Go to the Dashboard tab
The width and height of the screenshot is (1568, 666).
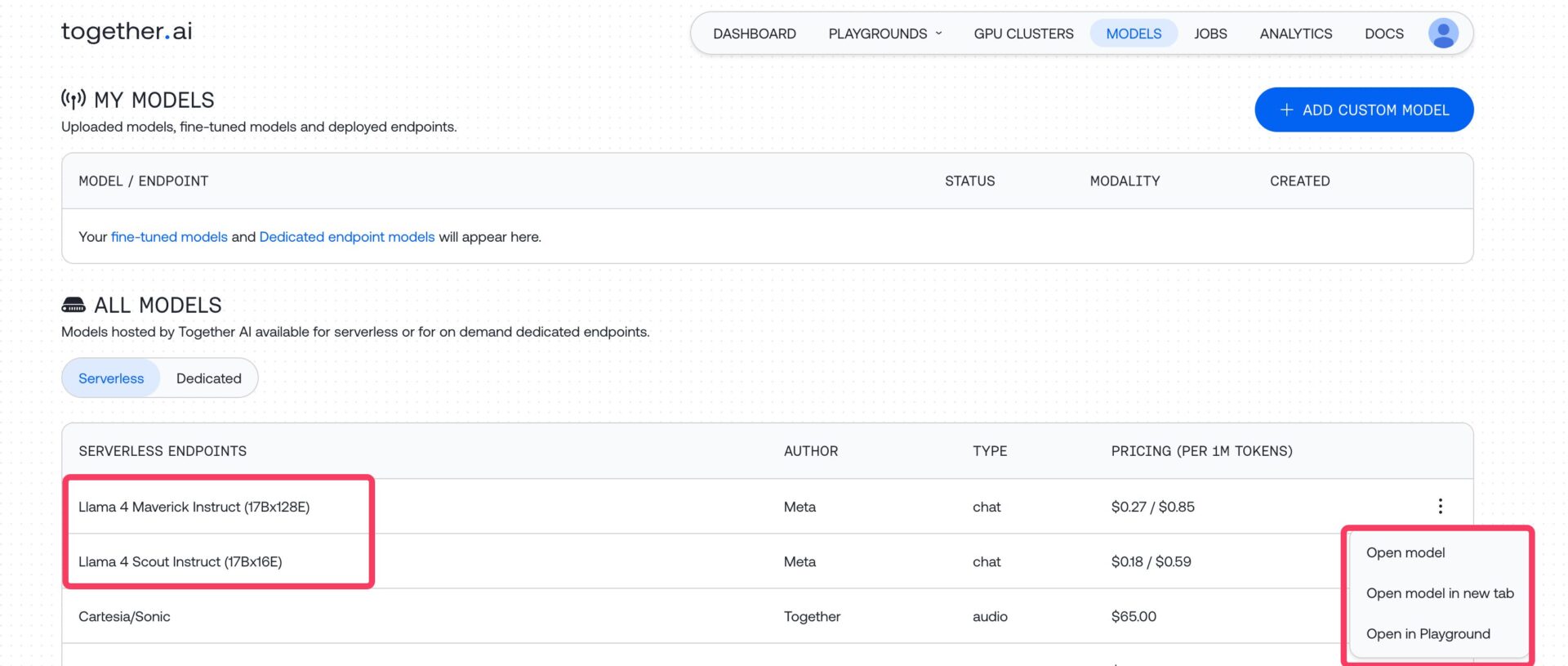coord(754,34)
